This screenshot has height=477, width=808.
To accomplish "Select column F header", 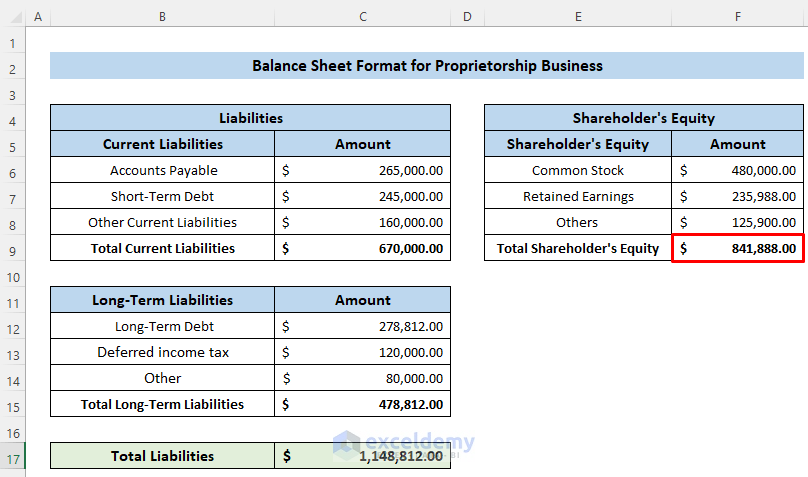I will [738, 16].
